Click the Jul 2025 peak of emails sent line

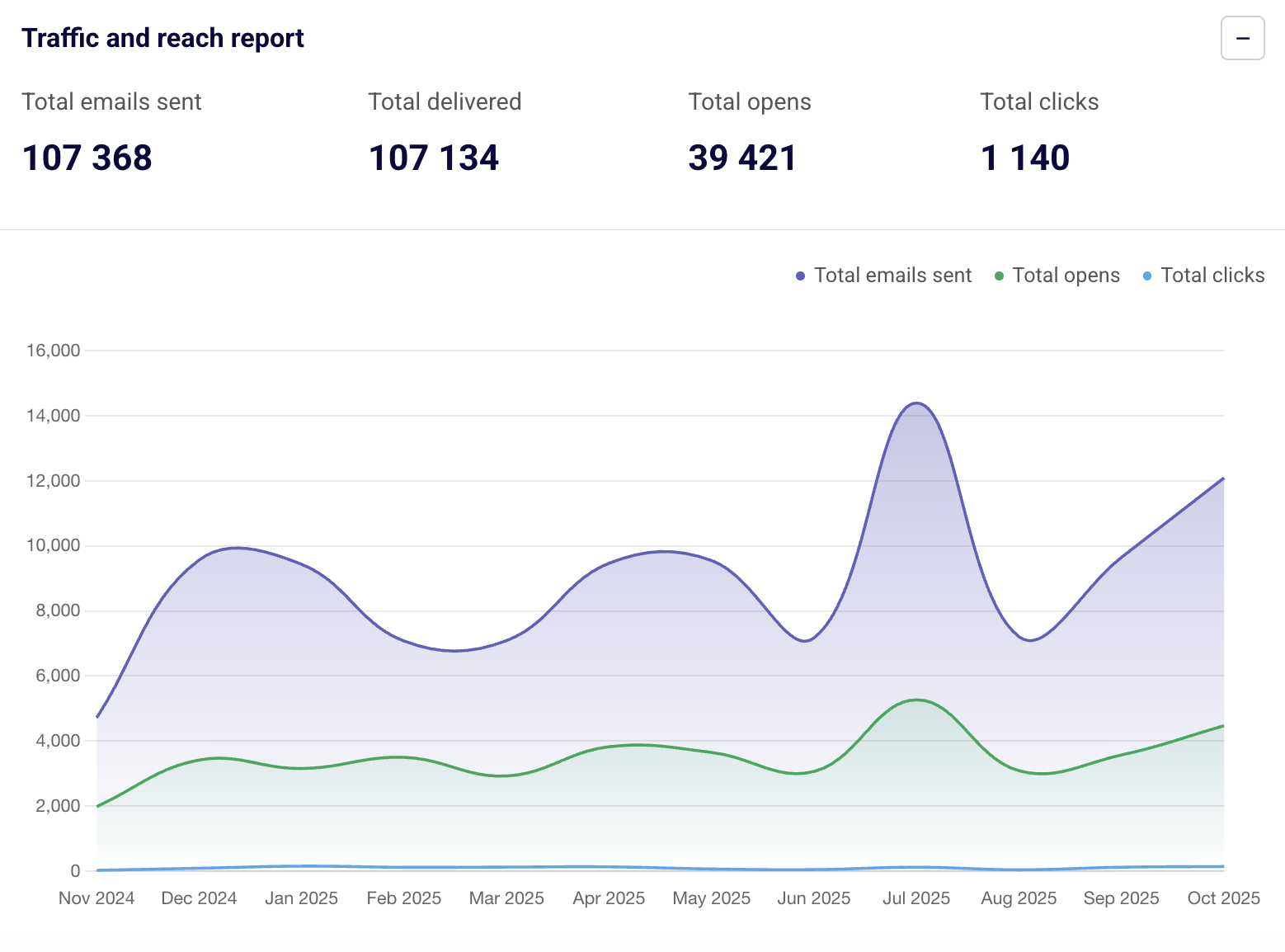click(x=916, y=403)
